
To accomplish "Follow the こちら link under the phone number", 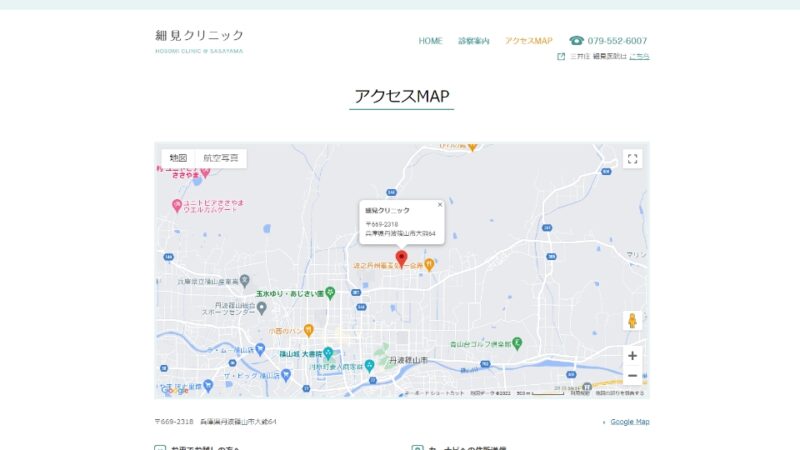I will (x=639, y=56).
